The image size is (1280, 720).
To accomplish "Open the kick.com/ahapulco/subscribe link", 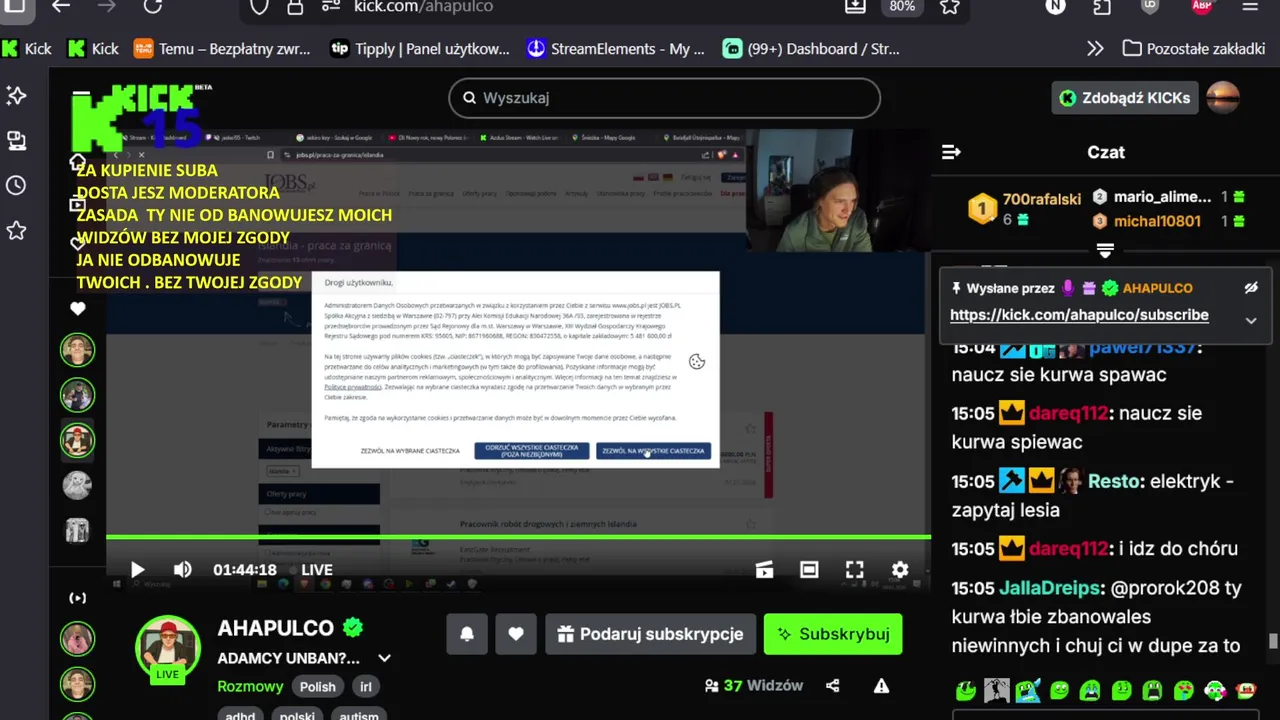I will click(1079, 315).
